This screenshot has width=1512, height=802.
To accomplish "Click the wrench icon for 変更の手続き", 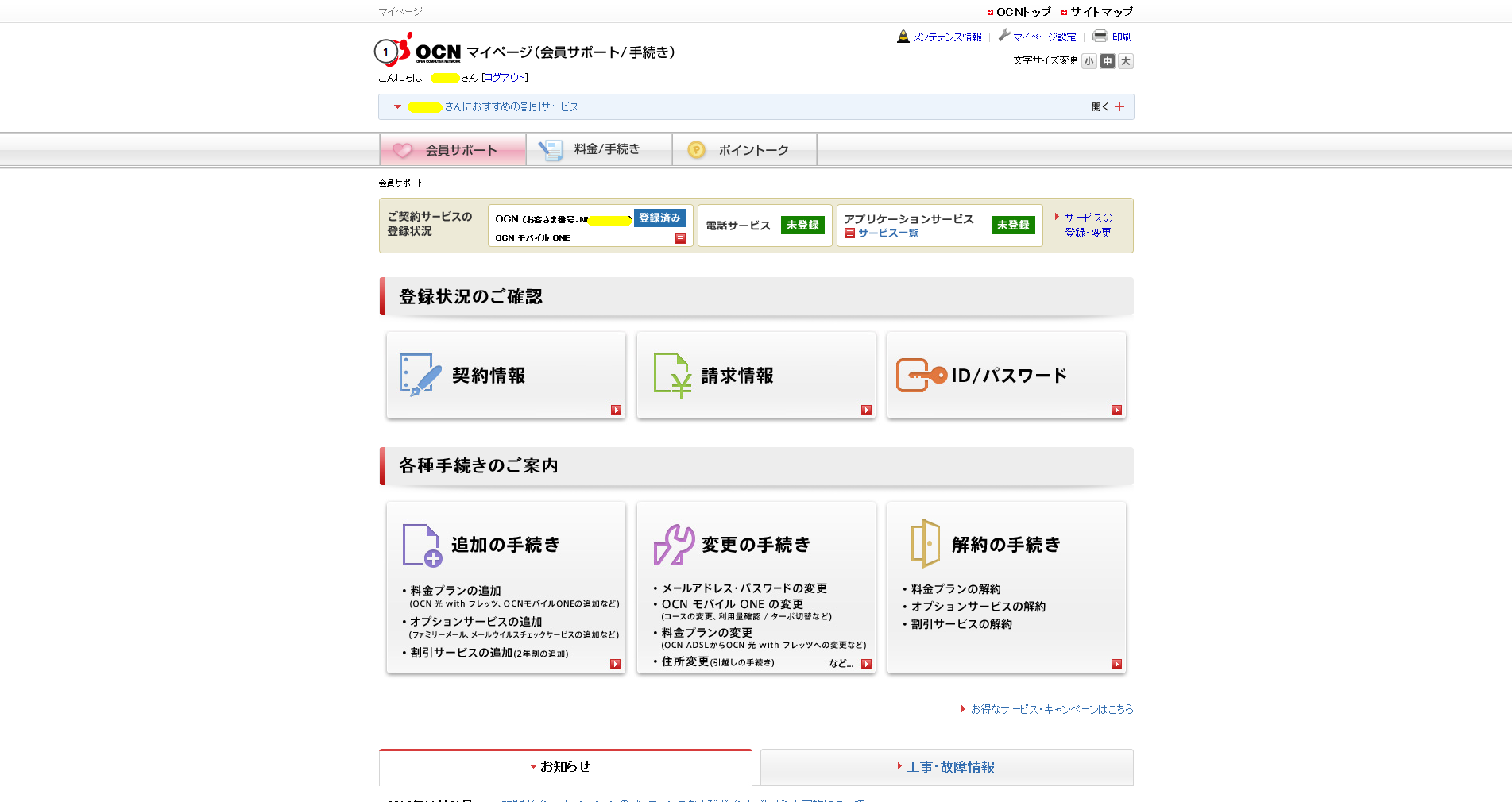I will click(x=674, y=545).
